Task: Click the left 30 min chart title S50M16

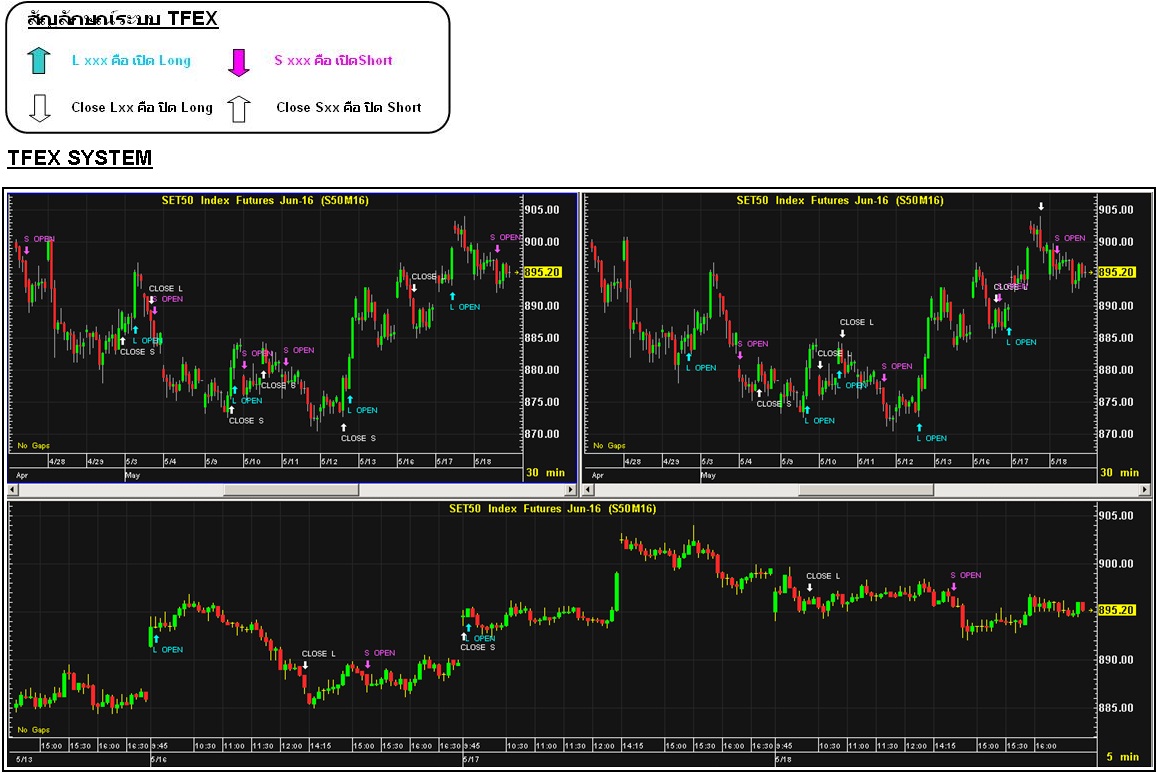Action: tap(265, 200)
